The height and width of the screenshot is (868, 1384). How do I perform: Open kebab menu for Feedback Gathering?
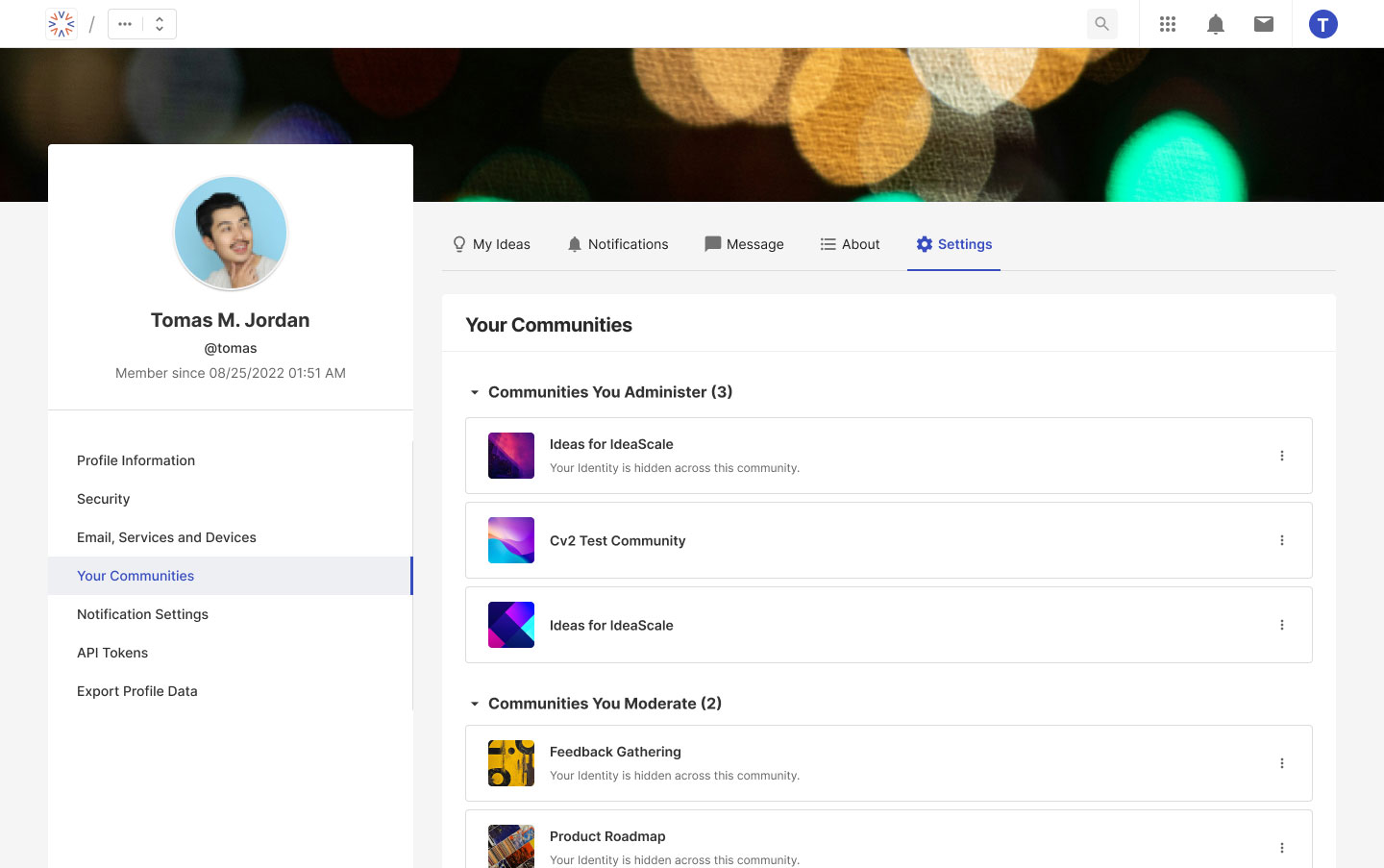pyautogui.click(x=1281, y=763)
